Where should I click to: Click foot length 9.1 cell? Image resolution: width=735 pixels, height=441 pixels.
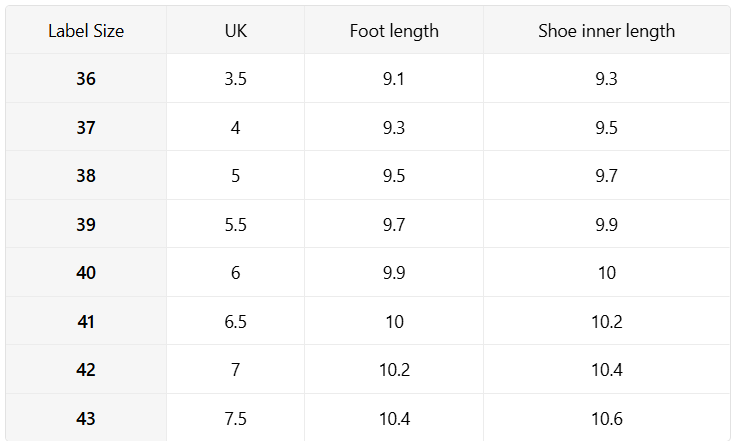394,78
